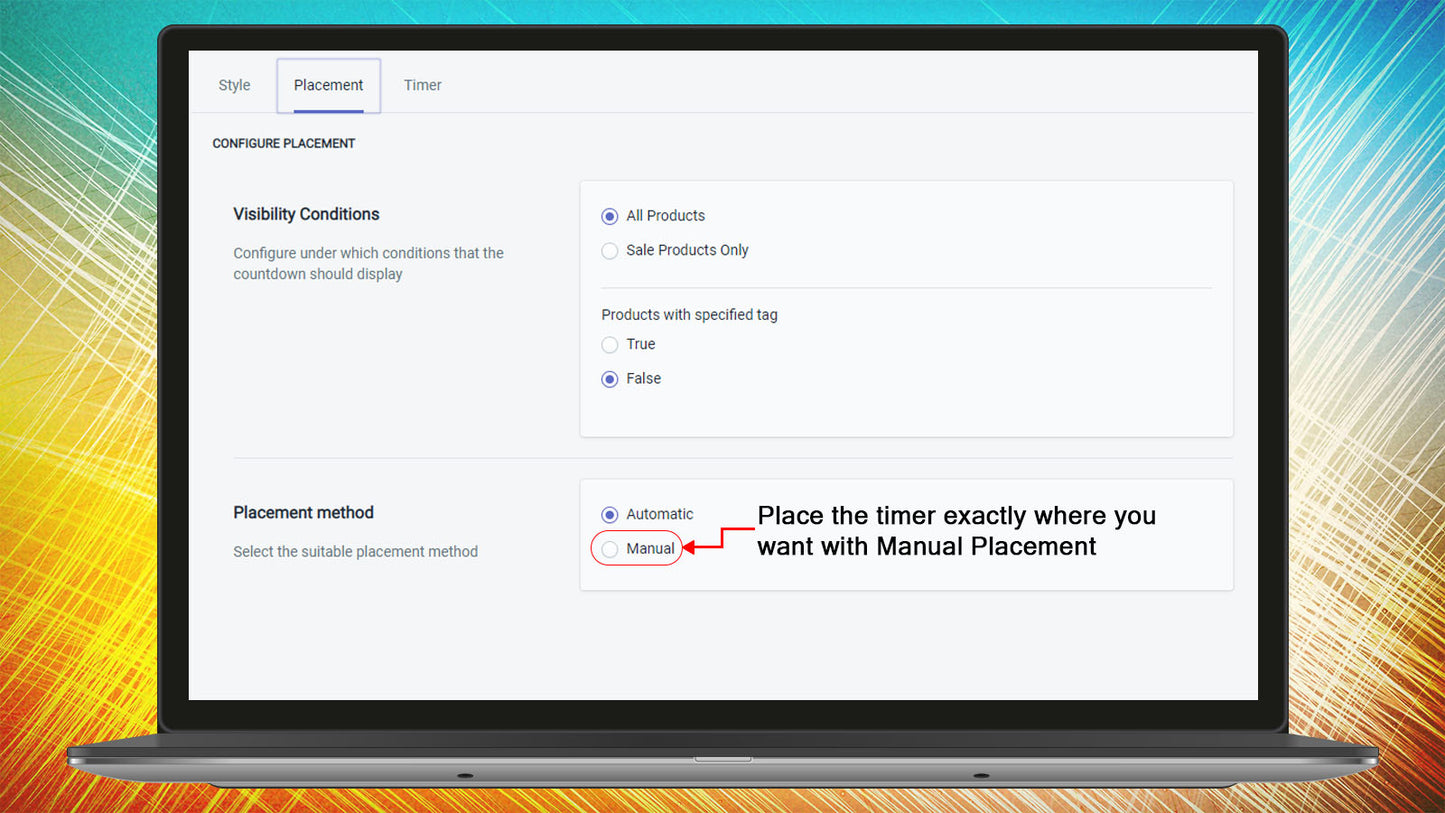This screenshot has width=1445, height=813.
Task: Select the Manual placement radio button
Action: (x=610, y=549)
